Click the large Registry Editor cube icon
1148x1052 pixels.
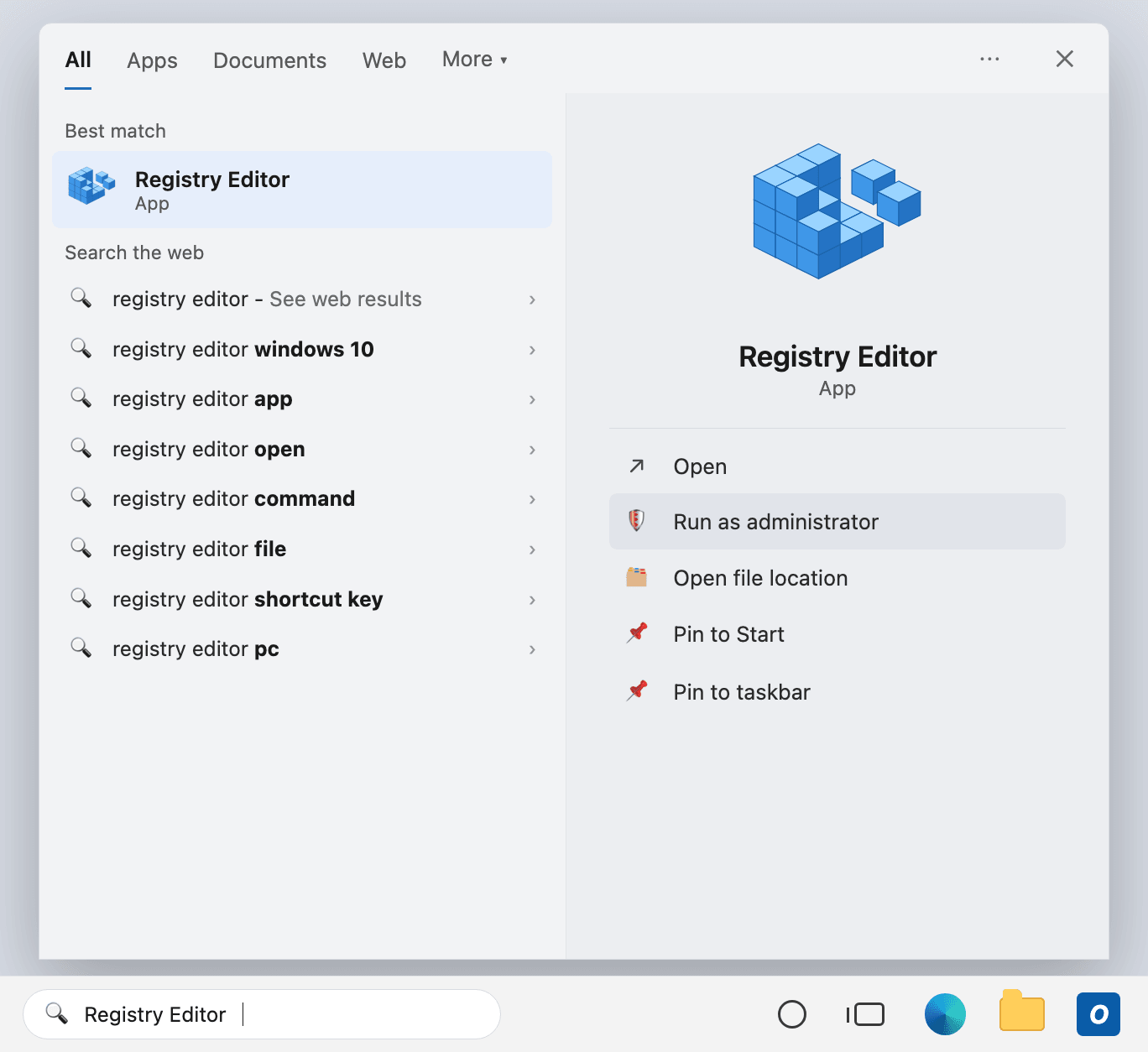point(838,211)
